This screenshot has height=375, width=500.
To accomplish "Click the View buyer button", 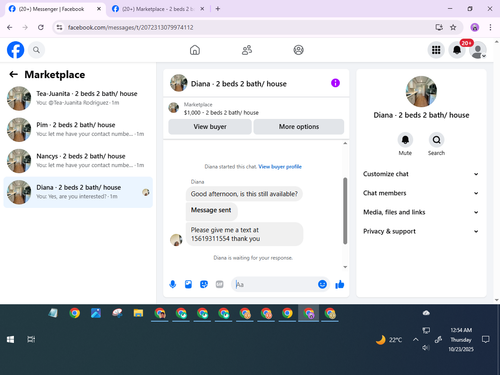I will pyautogui.click(x=210, y=127).
